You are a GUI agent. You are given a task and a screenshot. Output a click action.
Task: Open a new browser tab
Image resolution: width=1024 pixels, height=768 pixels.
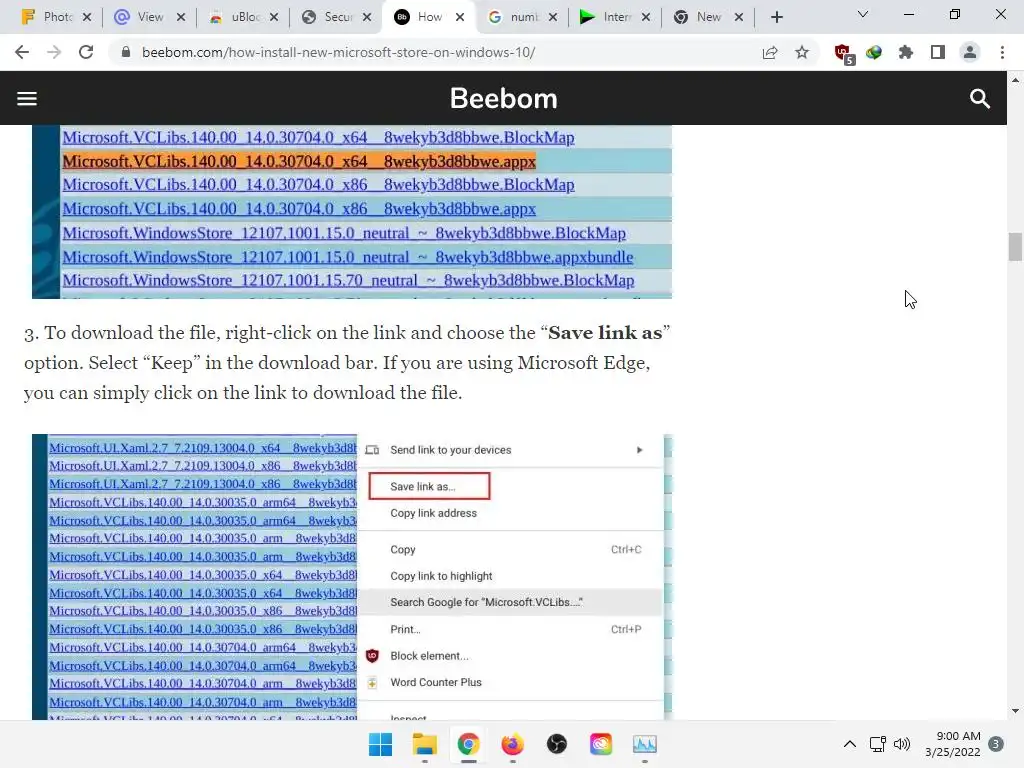point(776,18)
